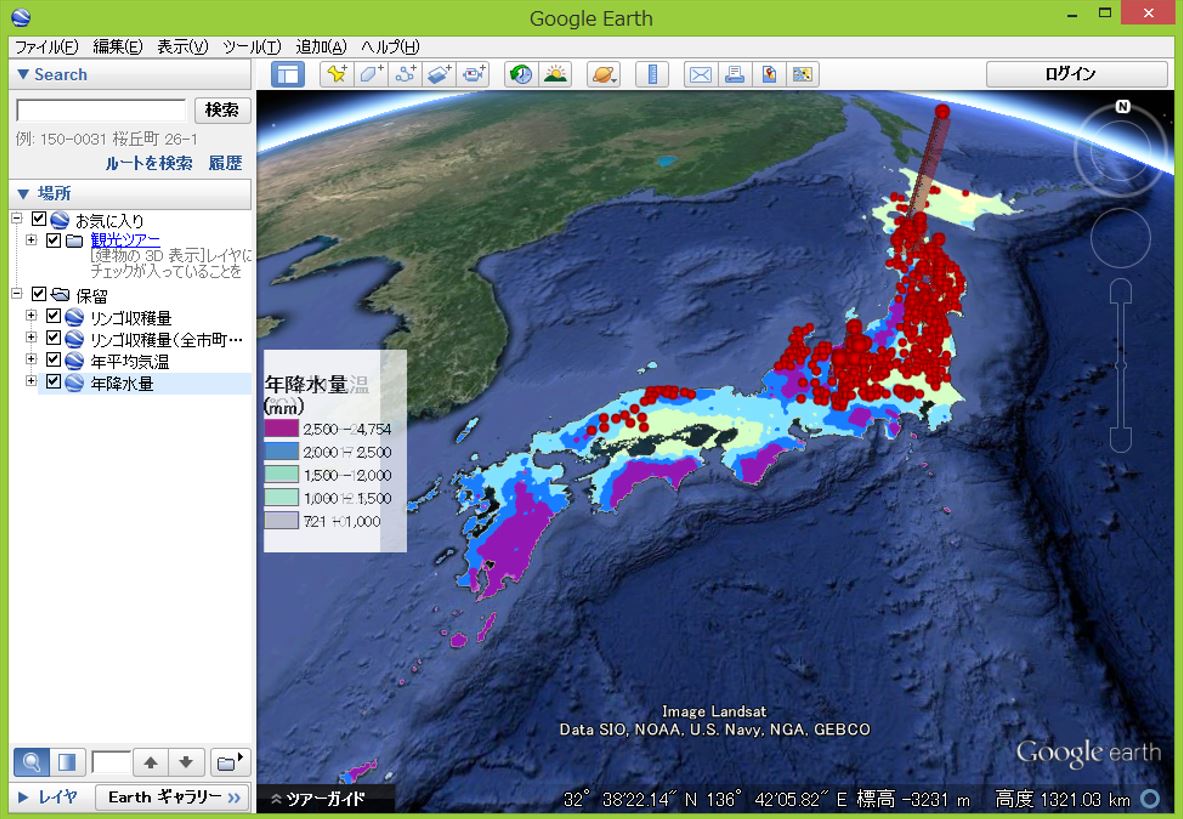
Task: Toggle the sunlight icon in toolbar
Action: click(555, 74)
